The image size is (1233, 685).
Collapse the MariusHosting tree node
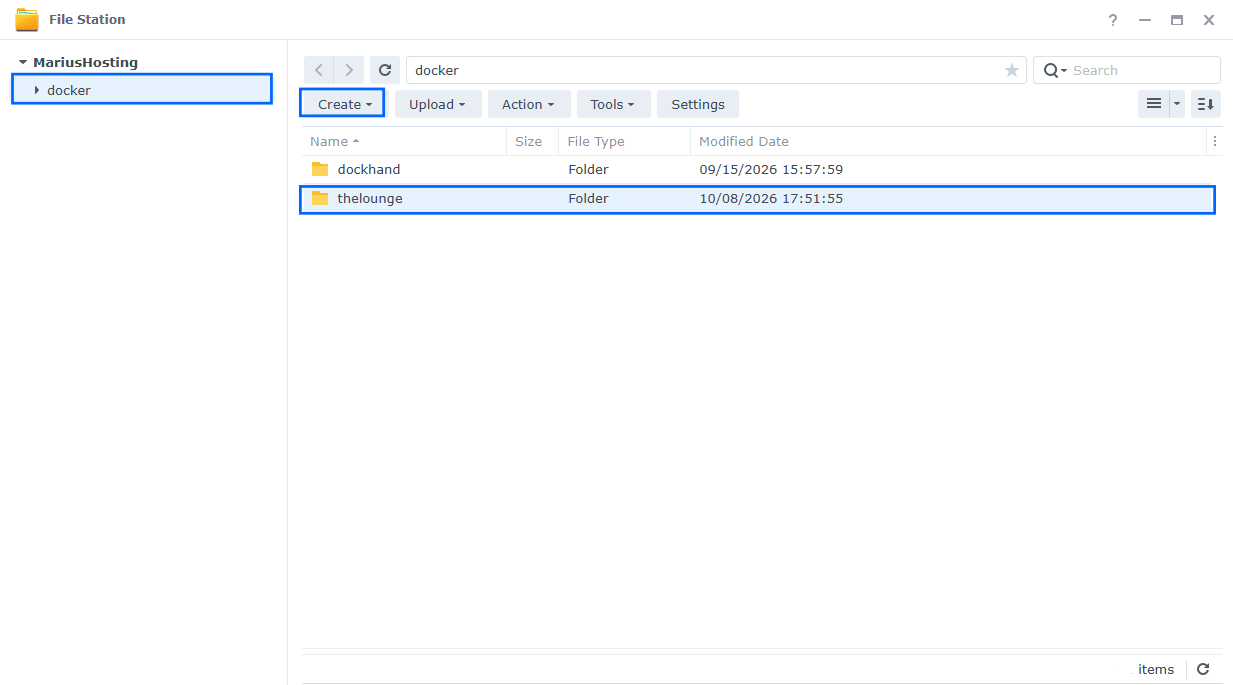[23, 62]
